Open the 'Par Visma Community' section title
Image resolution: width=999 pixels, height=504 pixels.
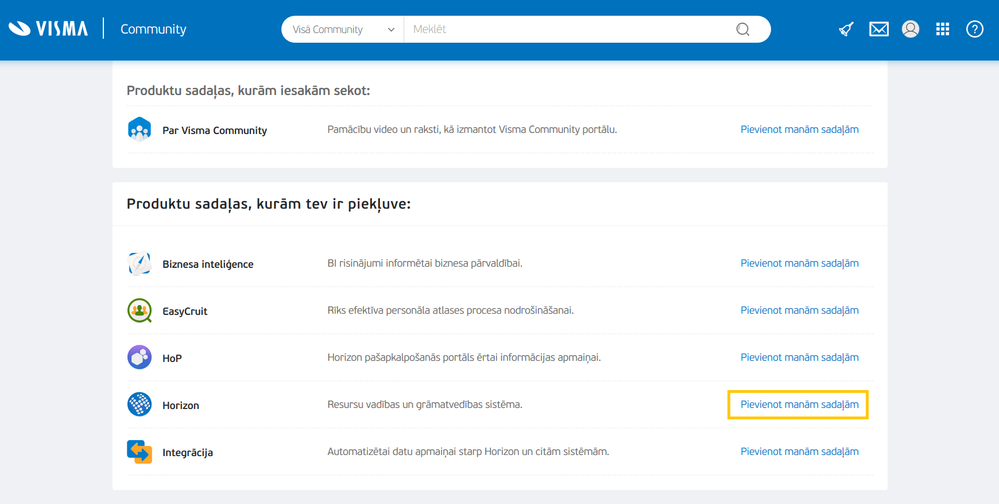[x=215, y=131]
